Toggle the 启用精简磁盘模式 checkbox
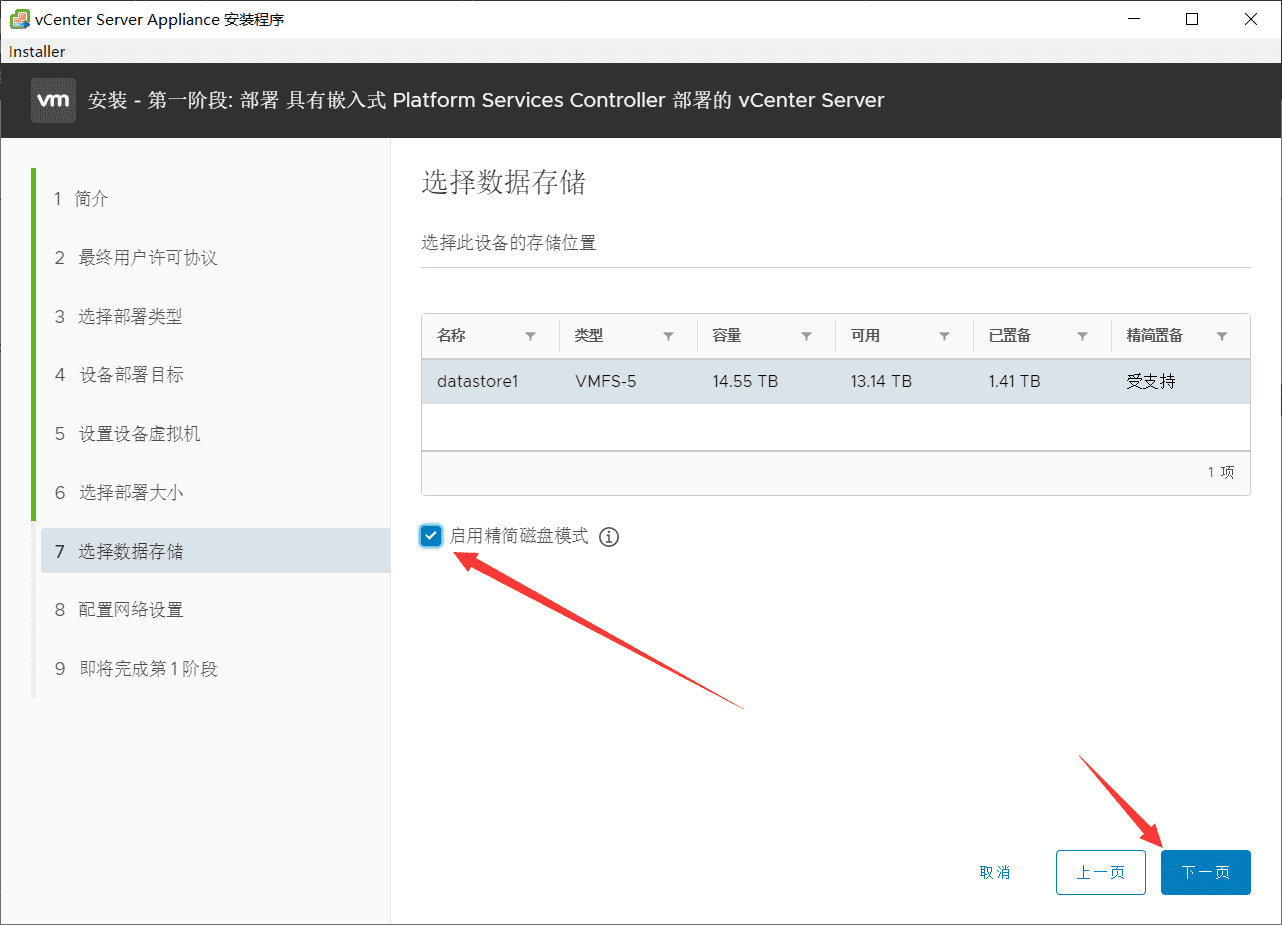 tap(431, 536)
